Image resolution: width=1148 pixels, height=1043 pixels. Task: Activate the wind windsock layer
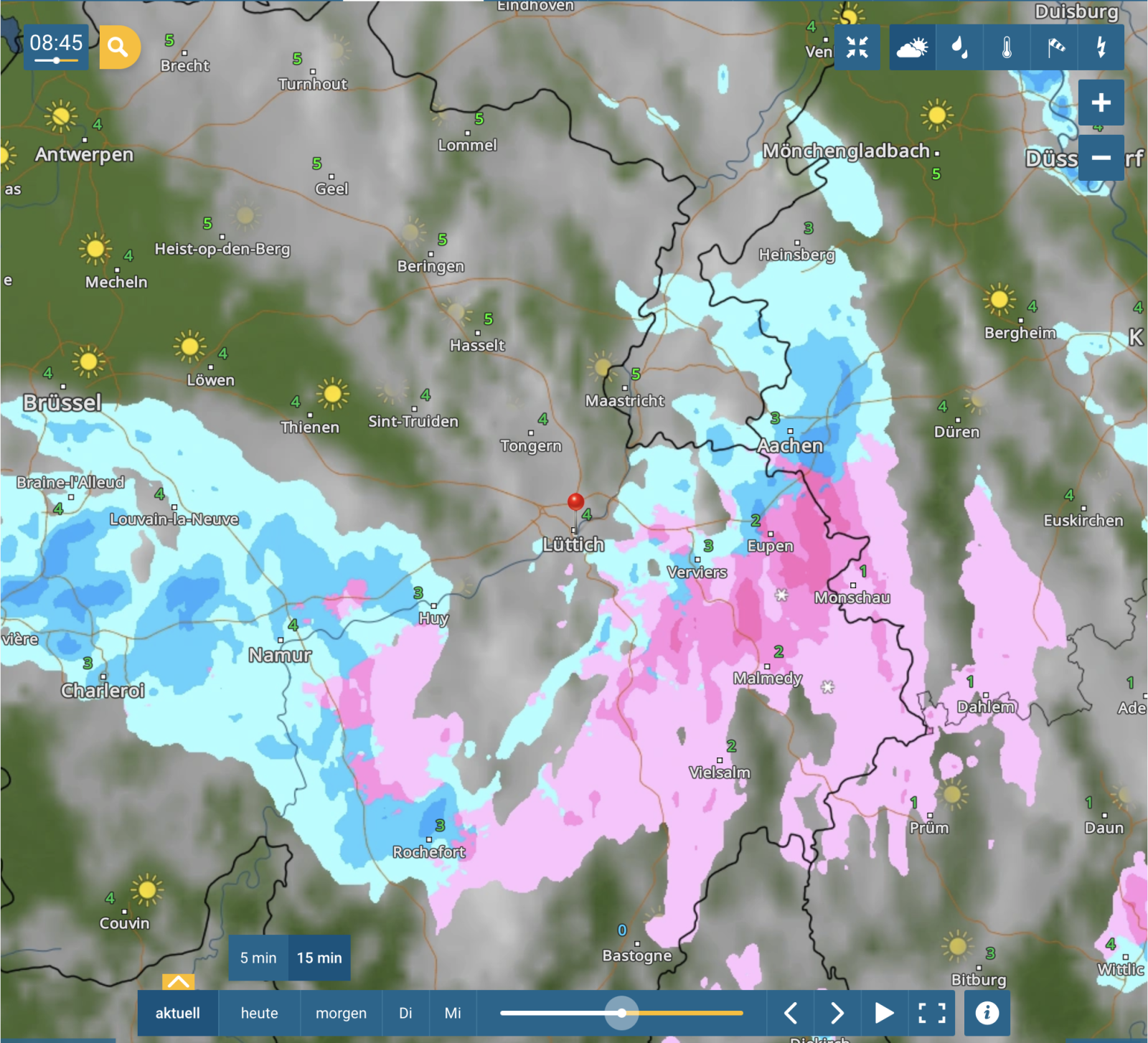tap(1055, 47)
